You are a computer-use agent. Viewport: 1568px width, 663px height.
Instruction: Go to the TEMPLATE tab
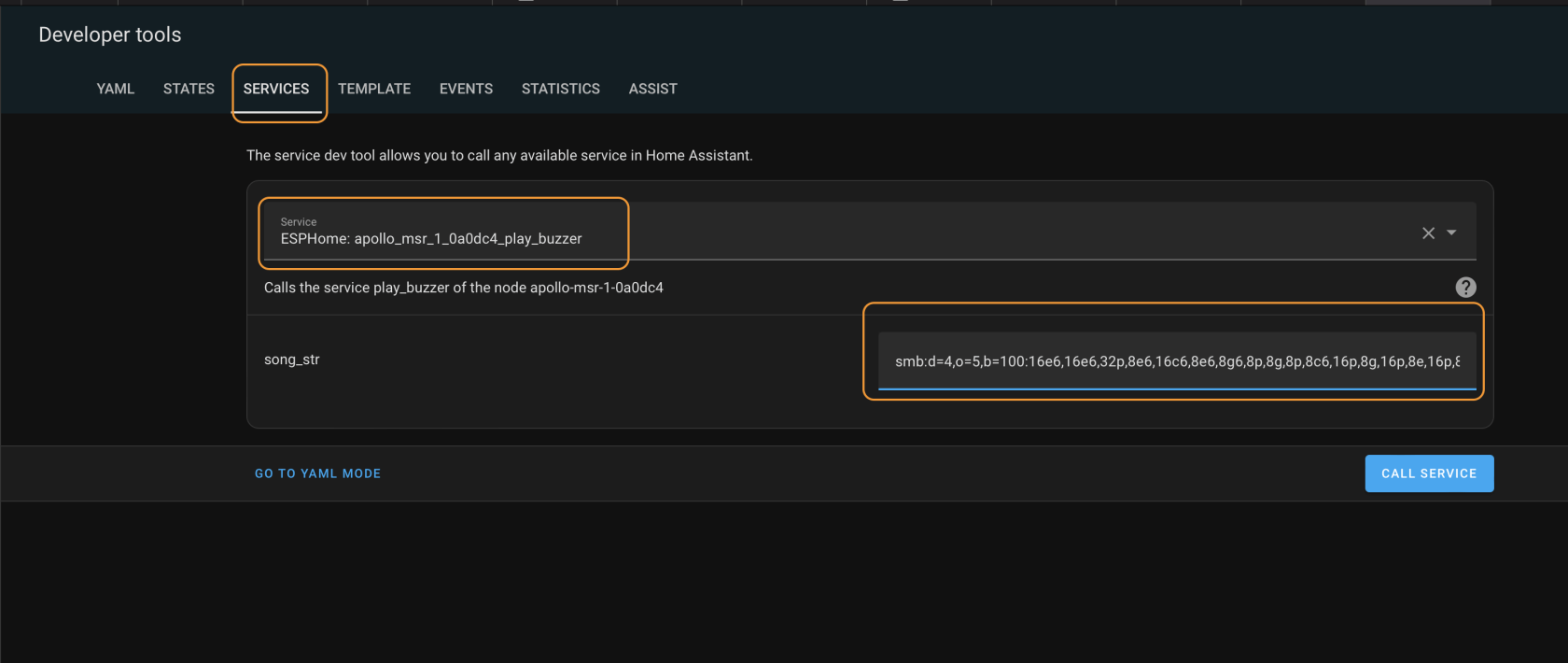tap(374, 89)
